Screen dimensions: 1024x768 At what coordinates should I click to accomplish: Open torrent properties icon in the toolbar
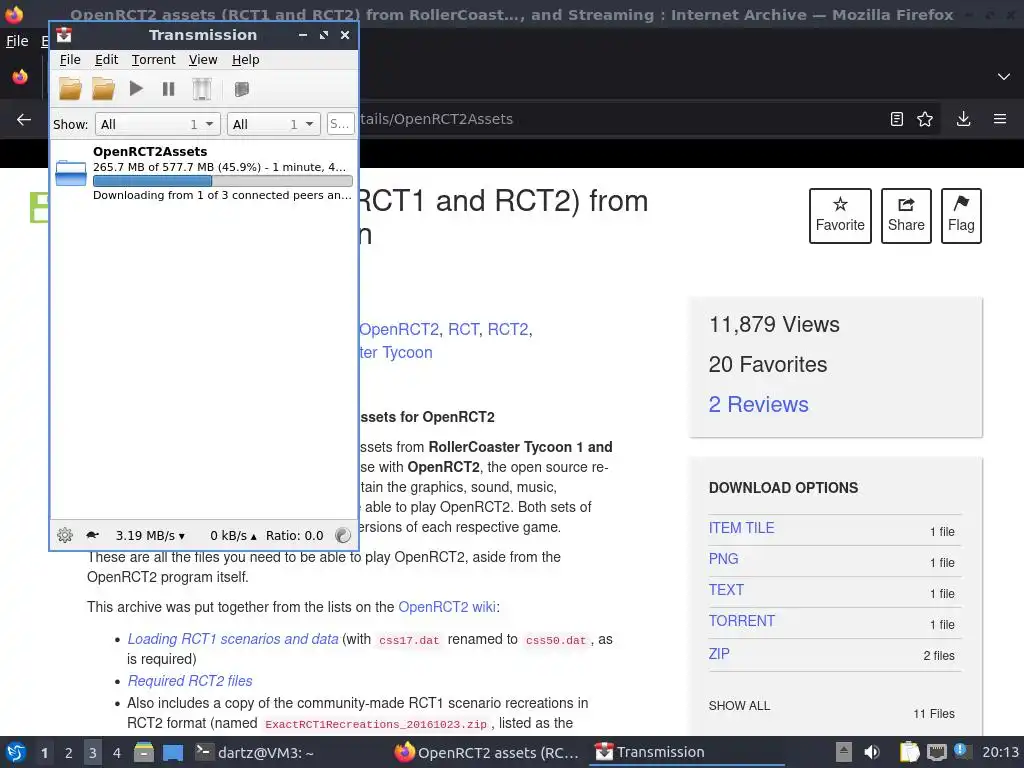242,89
